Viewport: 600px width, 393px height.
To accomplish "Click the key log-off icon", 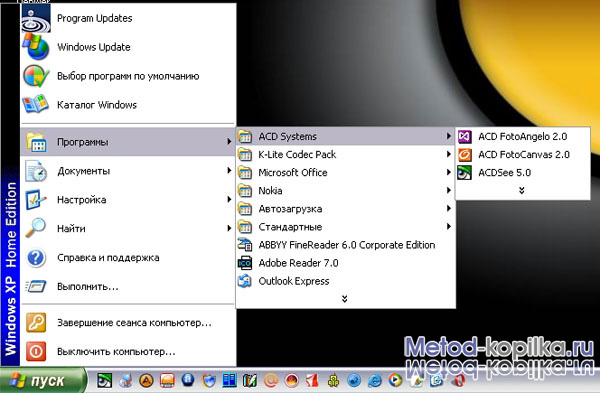I will click(x=36, y=323).
